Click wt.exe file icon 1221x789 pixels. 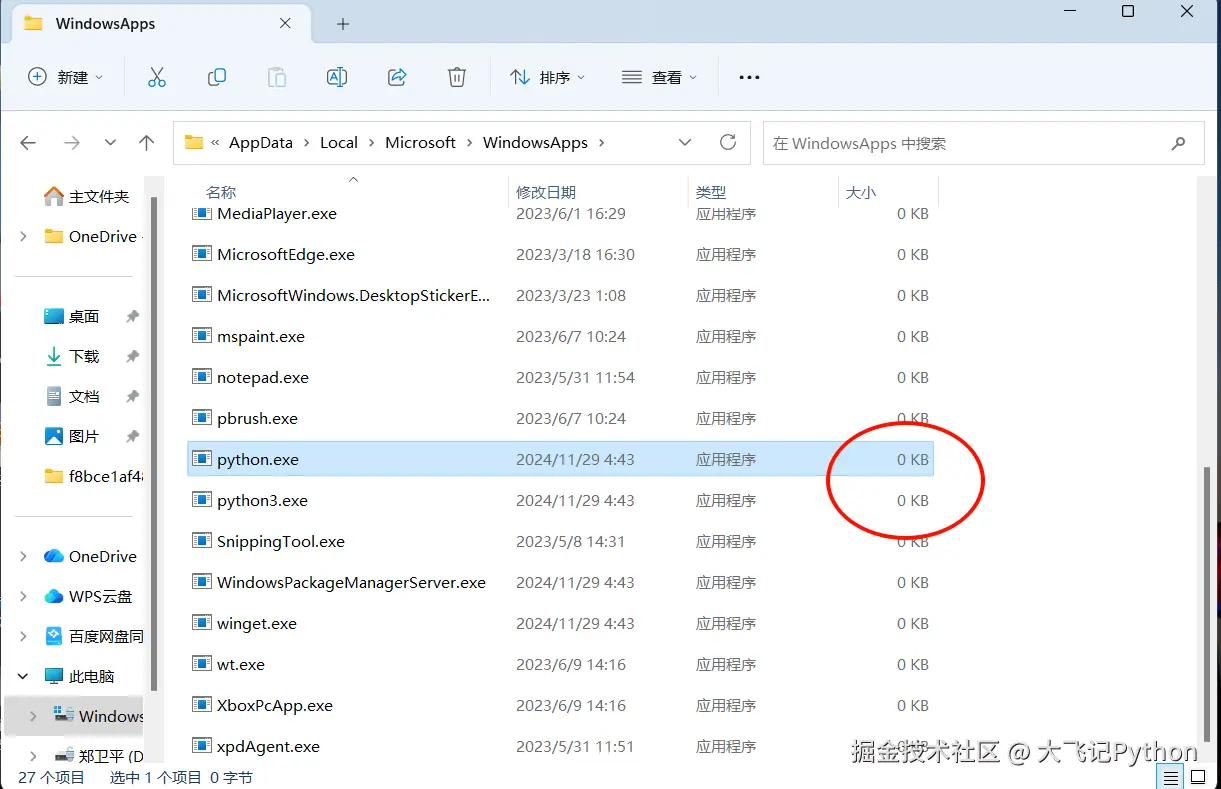(x=201, y=664)
